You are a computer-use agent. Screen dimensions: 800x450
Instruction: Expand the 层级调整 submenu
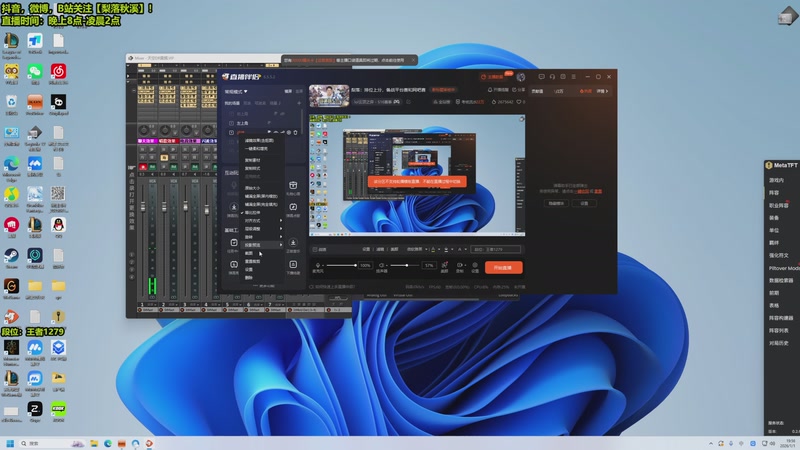tap(263, 229)
